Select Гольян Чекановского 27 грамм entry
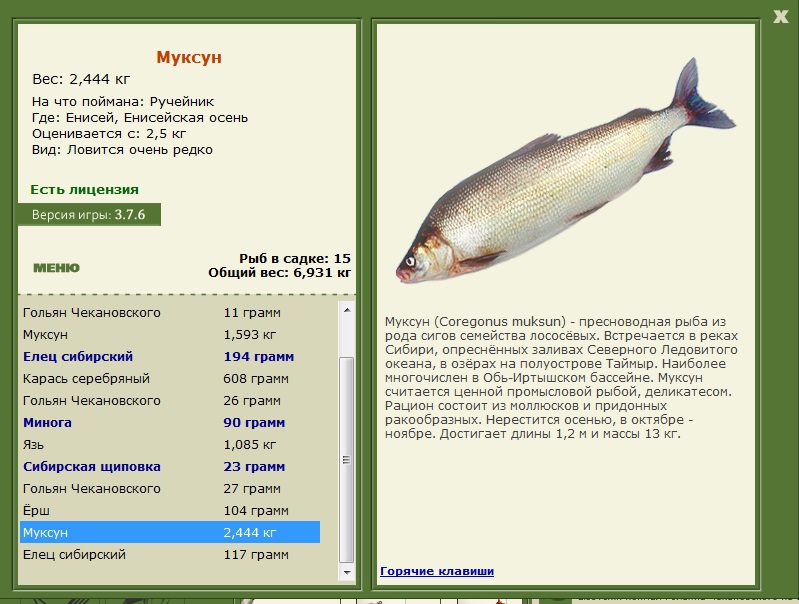Viewport: 799px width, 604px height. (x=170, y=488)
